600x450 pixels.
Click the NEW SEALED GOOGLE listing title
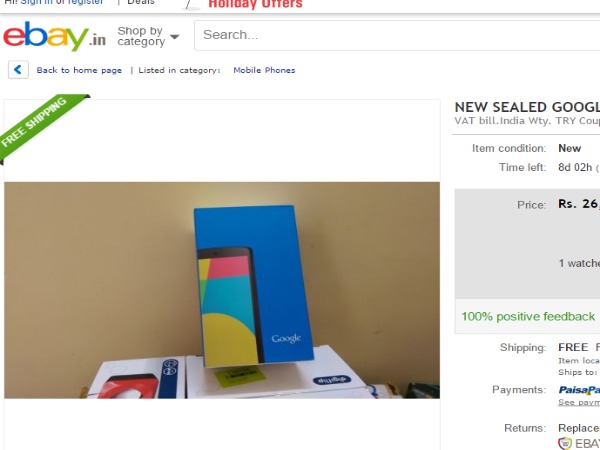click(x=527, y=107)
